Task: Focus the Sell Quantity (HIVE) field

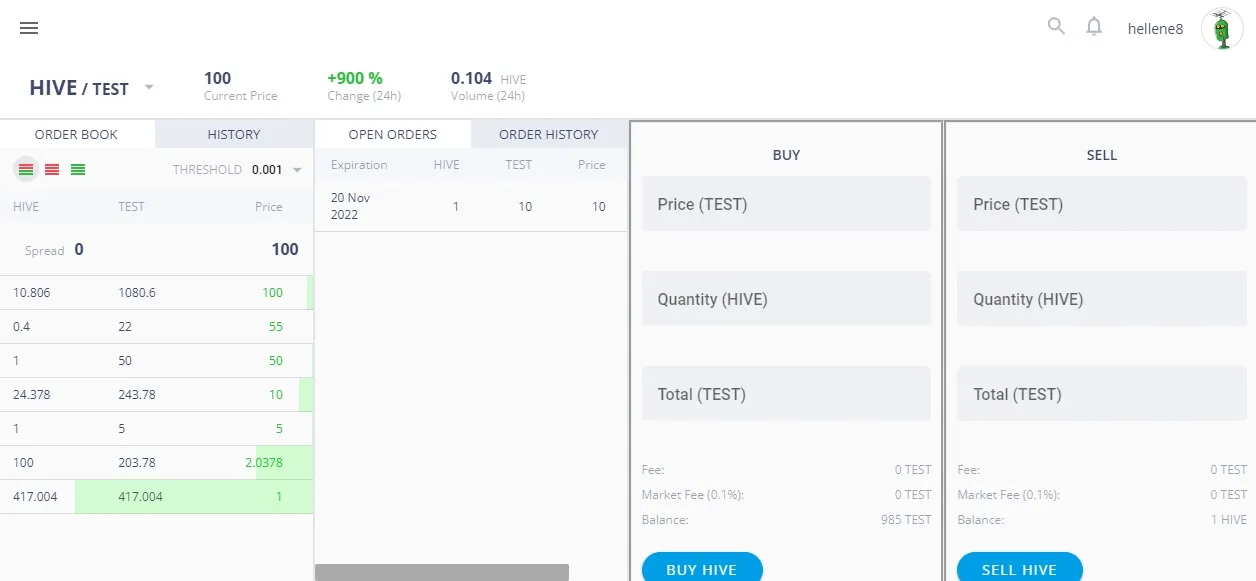Action: 1102,299
